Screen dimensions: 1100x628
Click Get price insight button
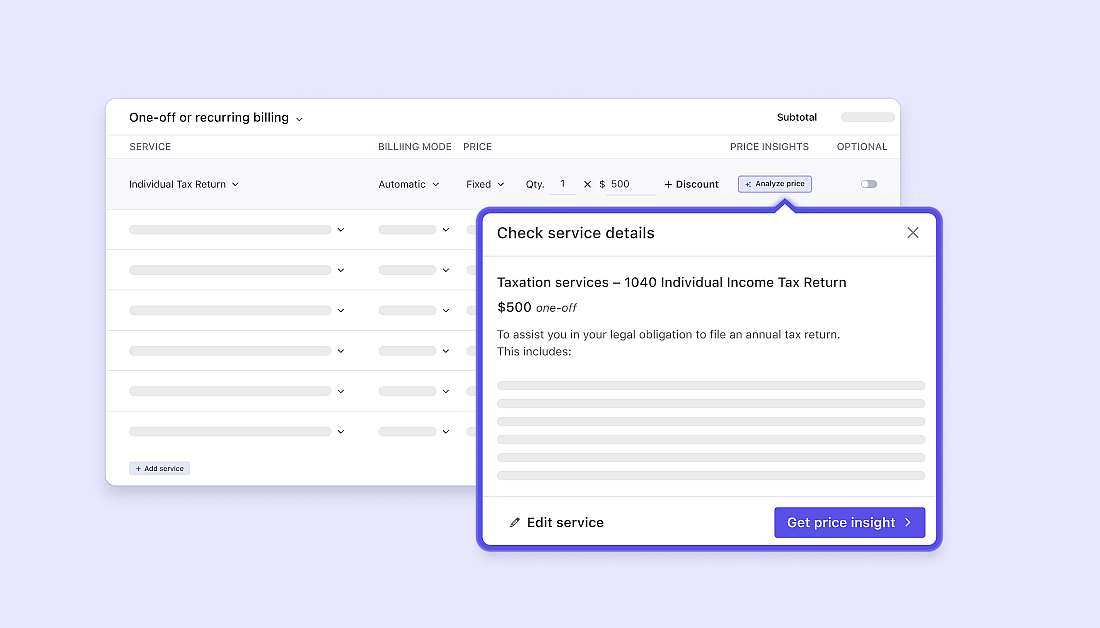(849, 522)
